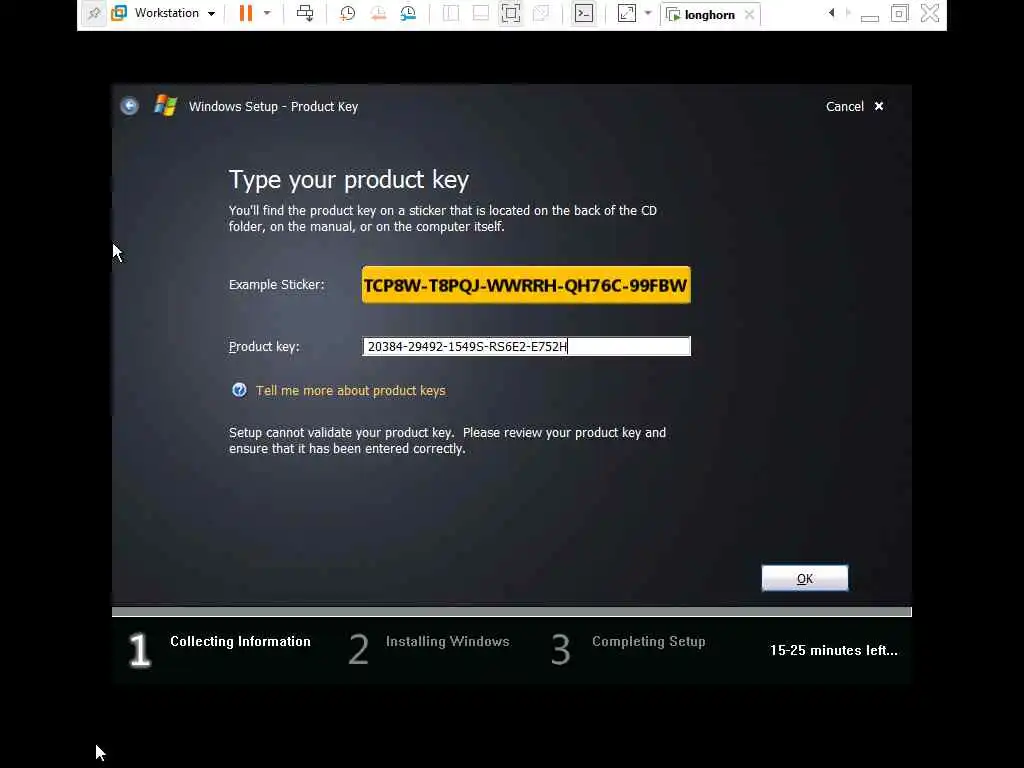The width and height of the screenshot is (1024, 768).
Task: Show or hide the library sidebar
Action: click(x=451, y=13)
